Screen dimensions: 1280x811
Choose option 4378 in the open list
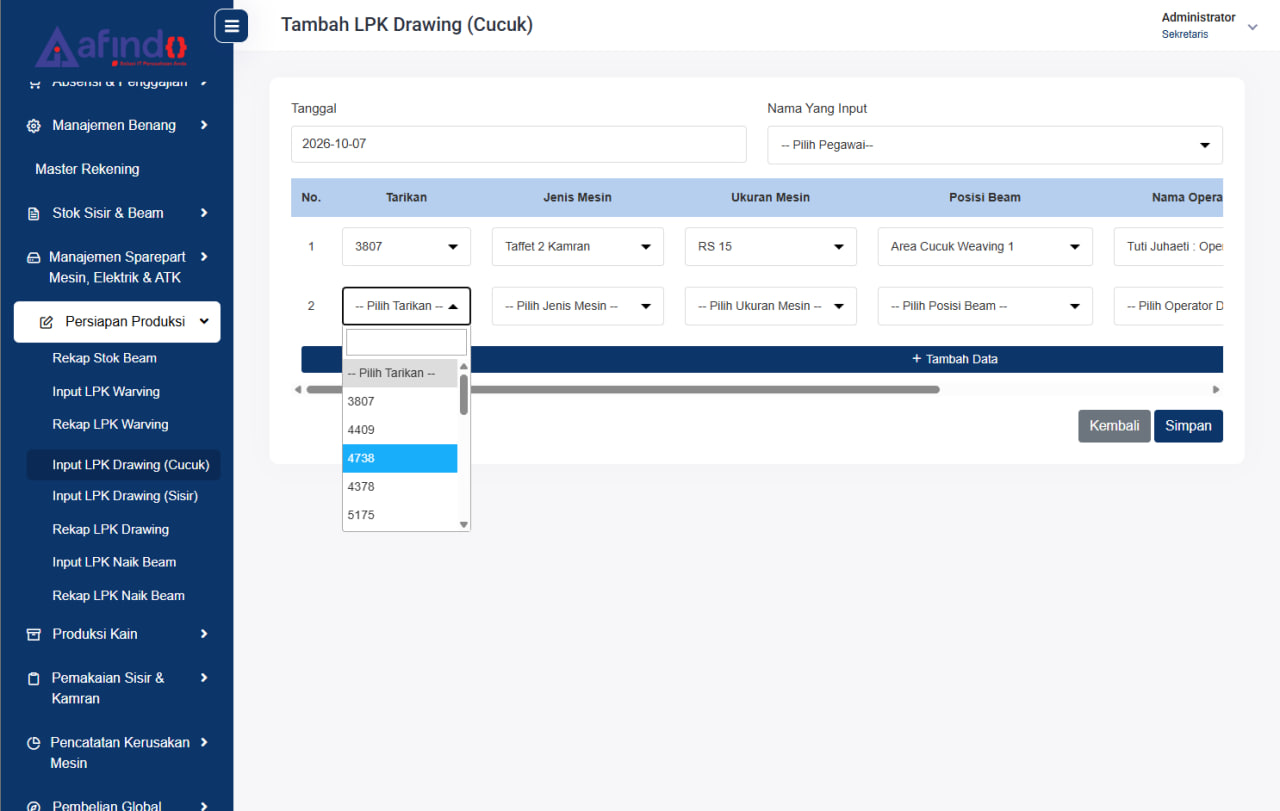click(x=400, y=487)
